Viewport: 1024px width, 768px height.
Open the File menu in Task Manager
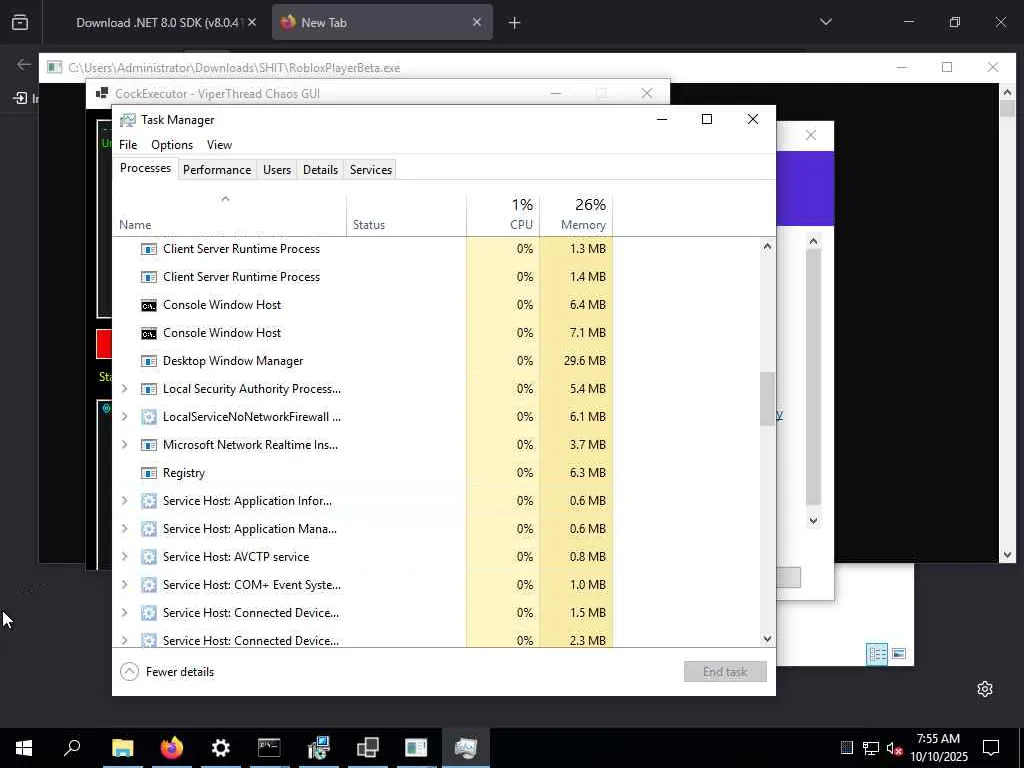[x=128, y=145]
